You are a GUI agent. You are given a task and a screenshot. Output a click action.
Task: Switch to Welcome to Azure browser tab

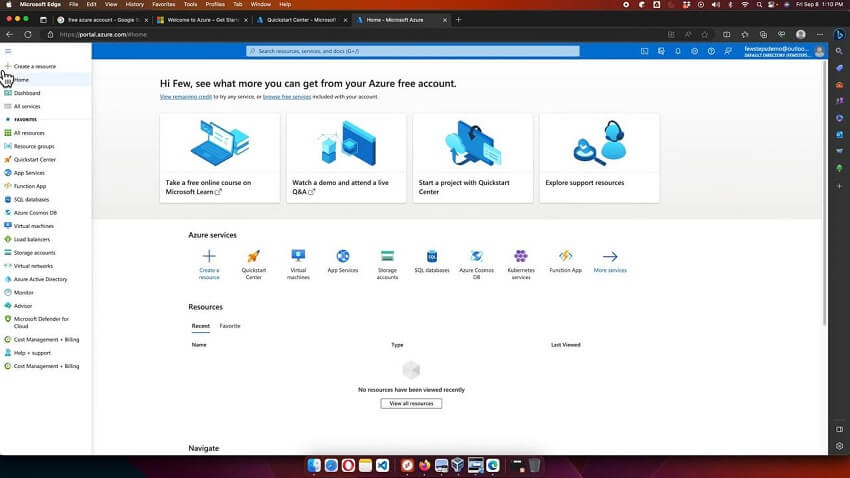tap(202, 20)
